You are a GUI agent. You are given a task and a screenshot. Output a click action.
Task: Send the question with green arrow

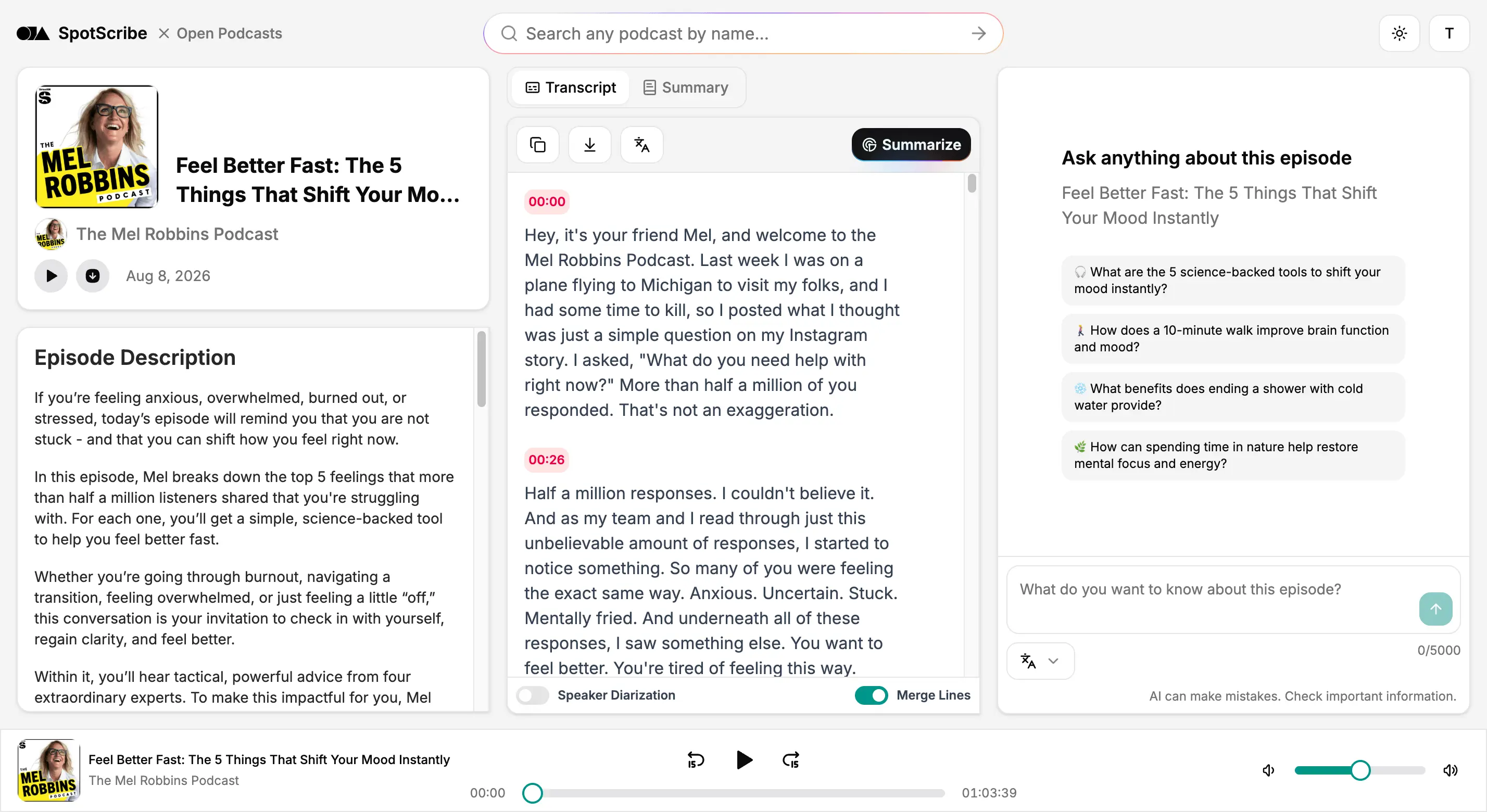tap(1435, 608)
